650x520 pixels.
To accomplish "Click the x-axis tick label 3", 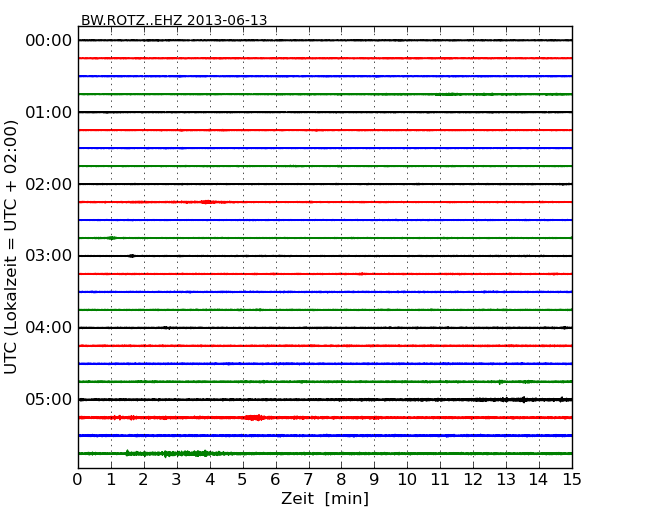I will coord(177,480).
